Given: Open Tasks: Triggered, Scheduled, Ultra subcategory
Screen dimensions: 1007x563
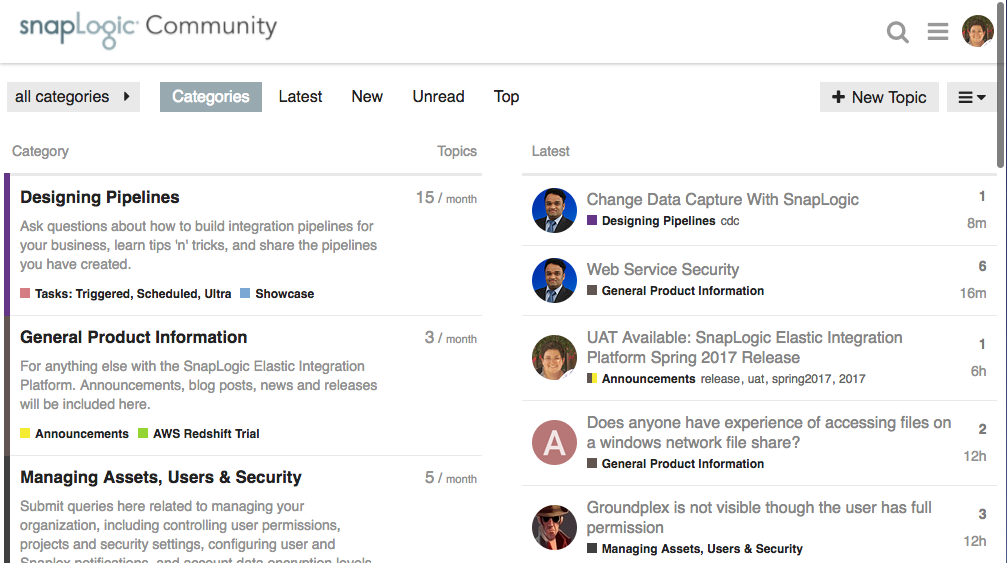Looking at the screenshot, I should click(133, 294).
